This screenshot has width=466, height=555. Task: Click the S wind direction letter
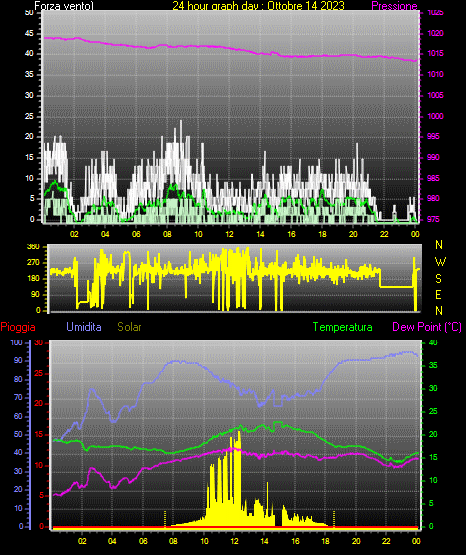[438, 279]
